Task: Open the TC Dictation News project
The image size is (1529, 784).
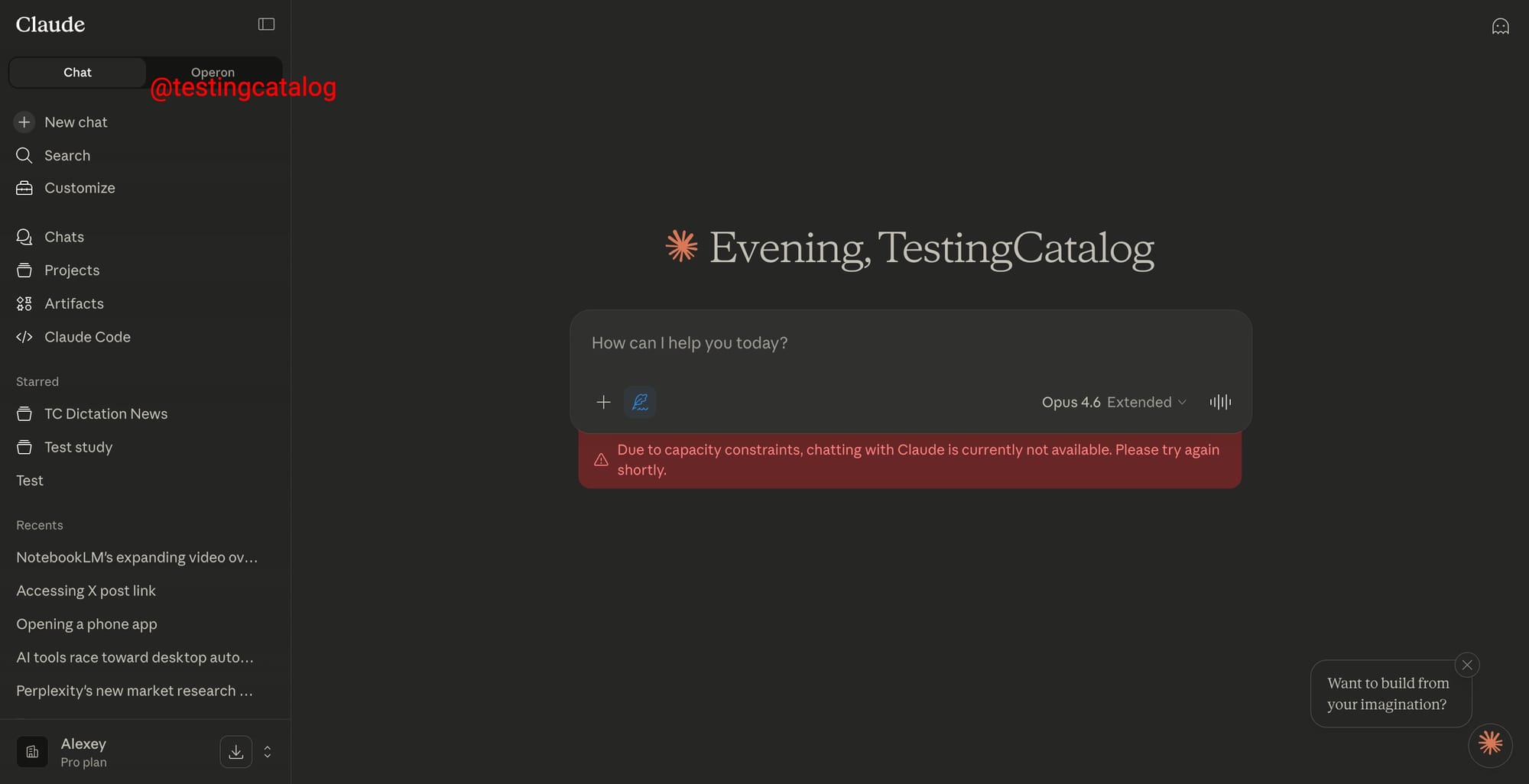Action: tap(106, 414)
